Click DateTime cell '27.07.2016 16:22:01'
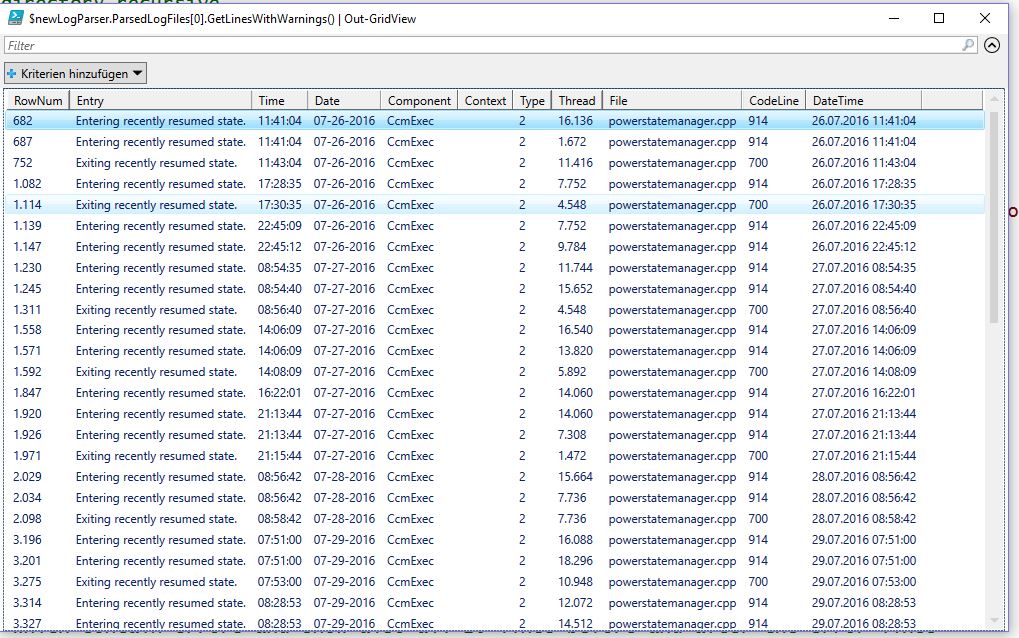Screen dimensions: 1019x638 coord(864,392)
